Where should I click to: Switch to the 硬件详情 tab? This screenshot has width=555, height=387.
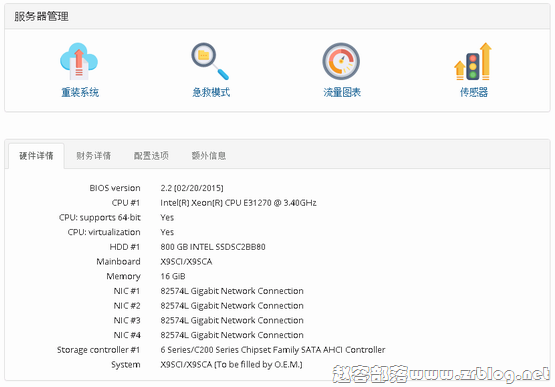point(36,156)
